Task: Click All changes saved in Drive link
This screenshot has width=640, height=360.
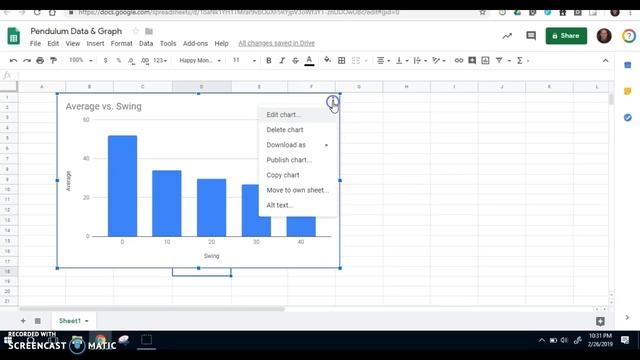Action: pos(276,43)
